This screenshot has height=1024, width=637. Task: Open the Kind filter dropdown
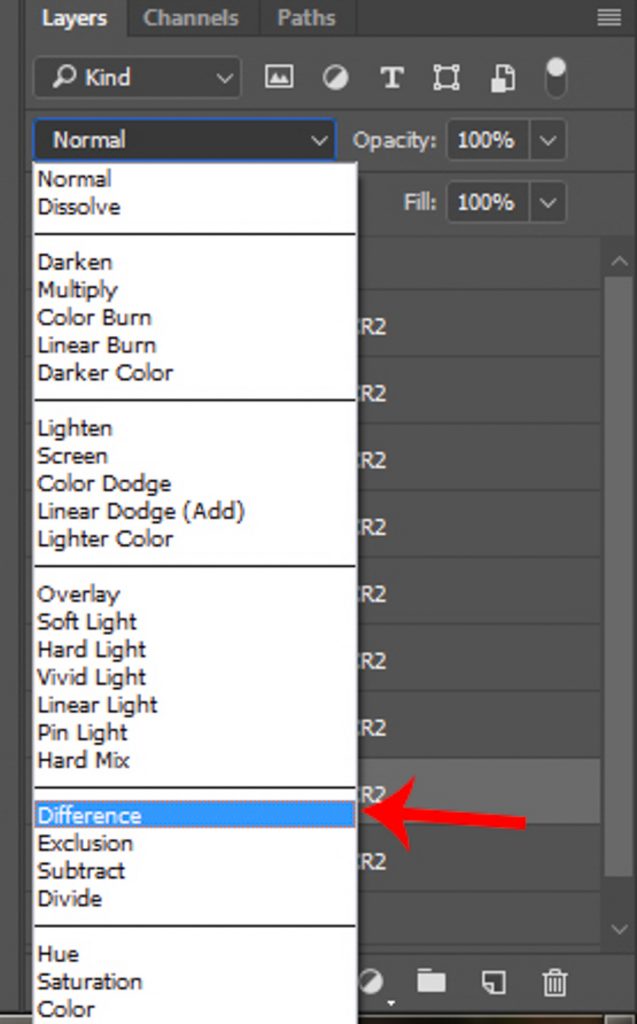(136, 77)
